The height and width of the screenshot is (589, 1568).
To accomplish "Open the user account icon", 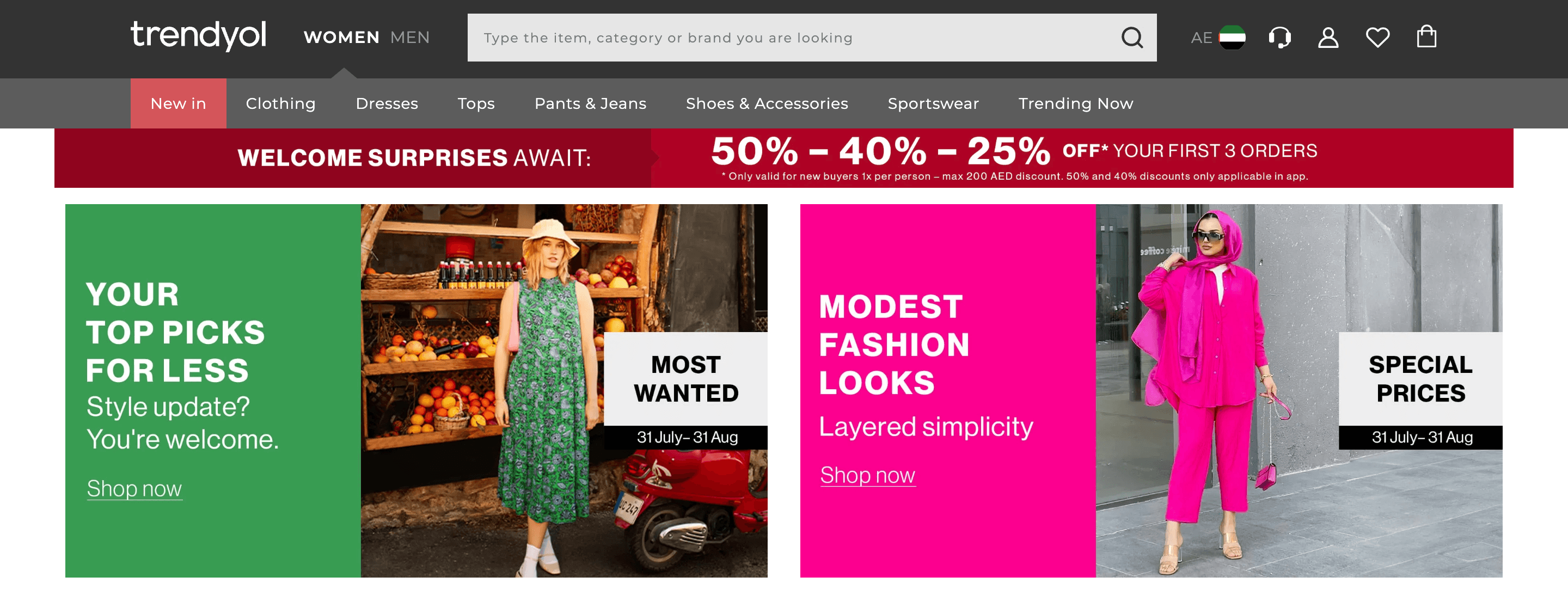I will [x=1328, y=38].
